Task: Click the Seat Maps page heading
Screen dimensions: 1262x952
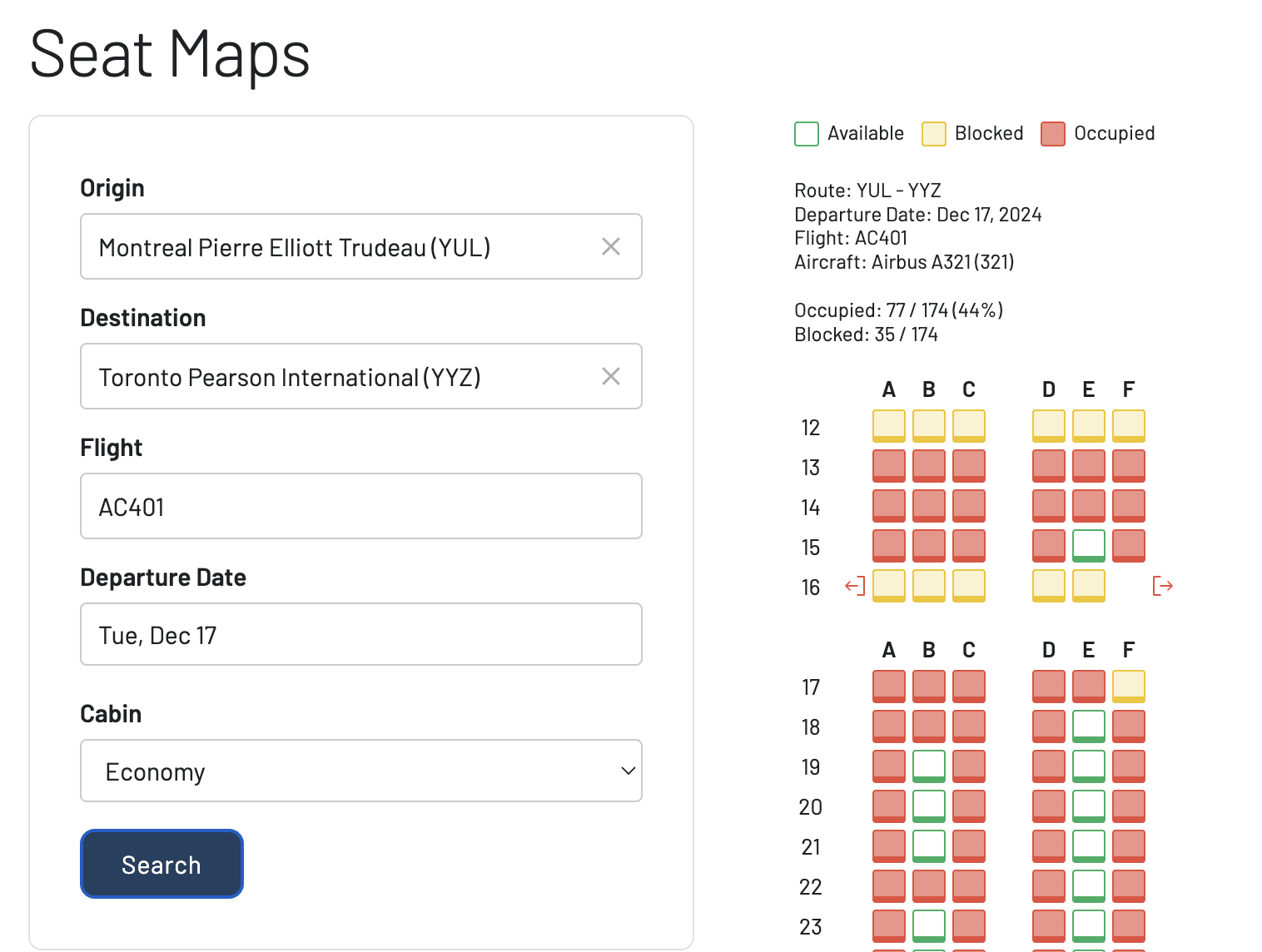Action: click(x=170, y=55)
